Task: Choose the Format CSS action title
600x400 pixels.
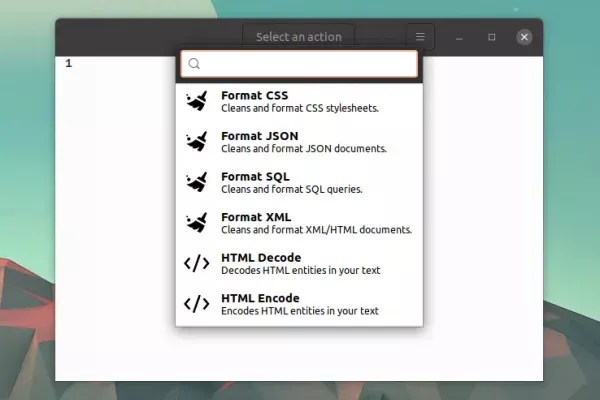Action: [254, 95]
